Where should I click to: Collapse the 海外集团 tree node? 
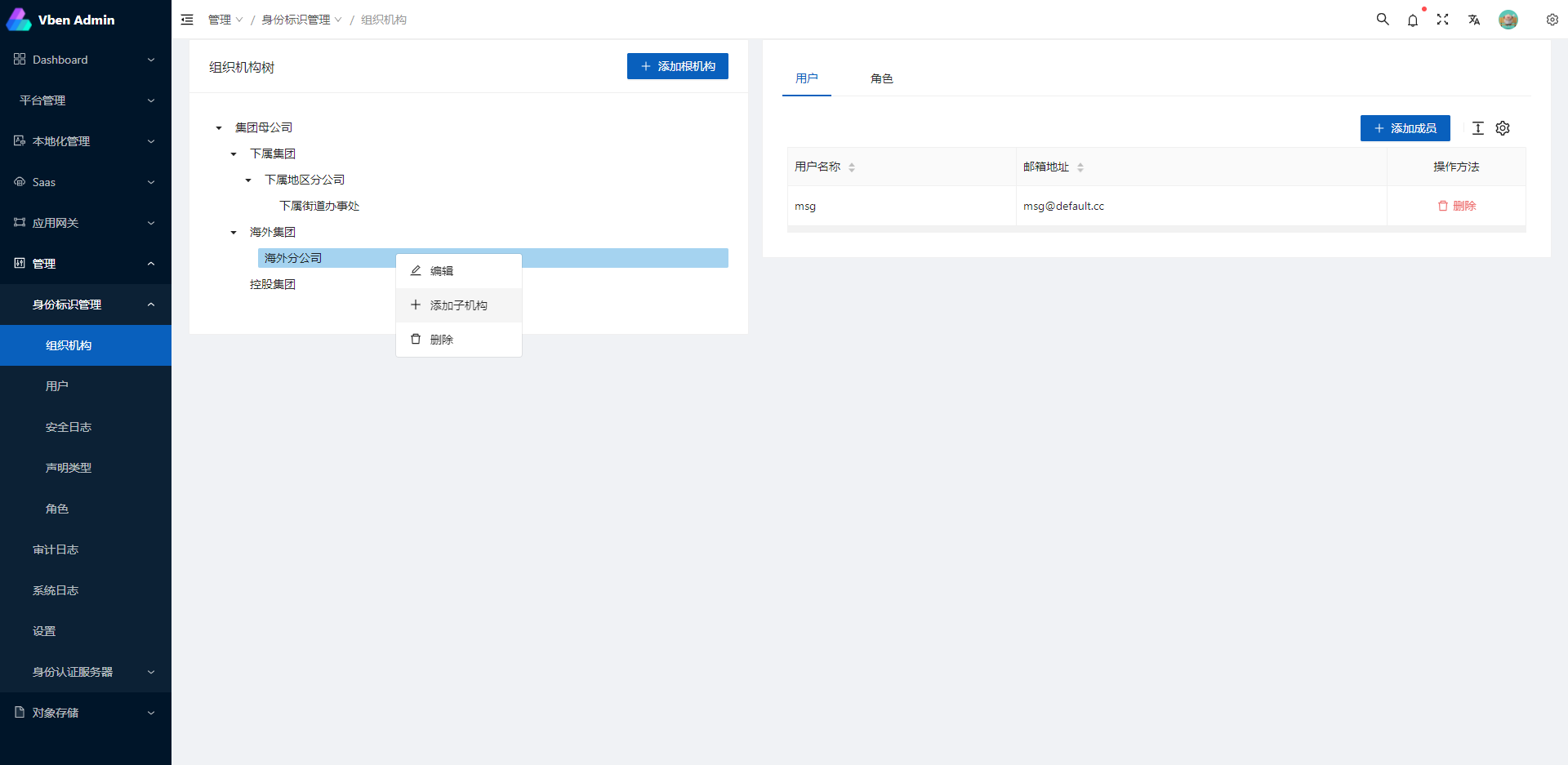click(x=234, y=233)
